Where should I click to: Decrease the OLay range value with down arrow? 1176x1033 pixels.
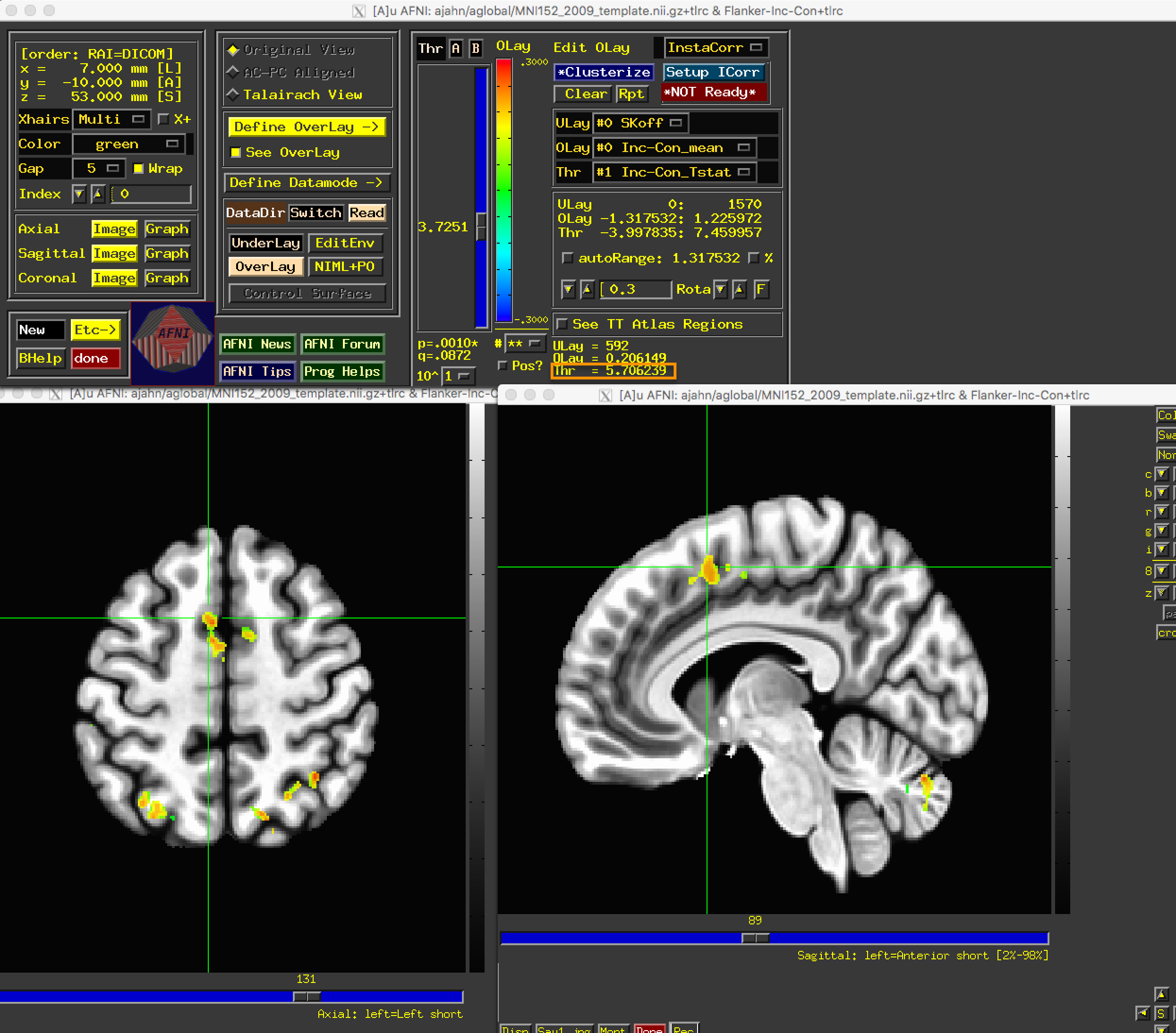[x=568, y=289]
